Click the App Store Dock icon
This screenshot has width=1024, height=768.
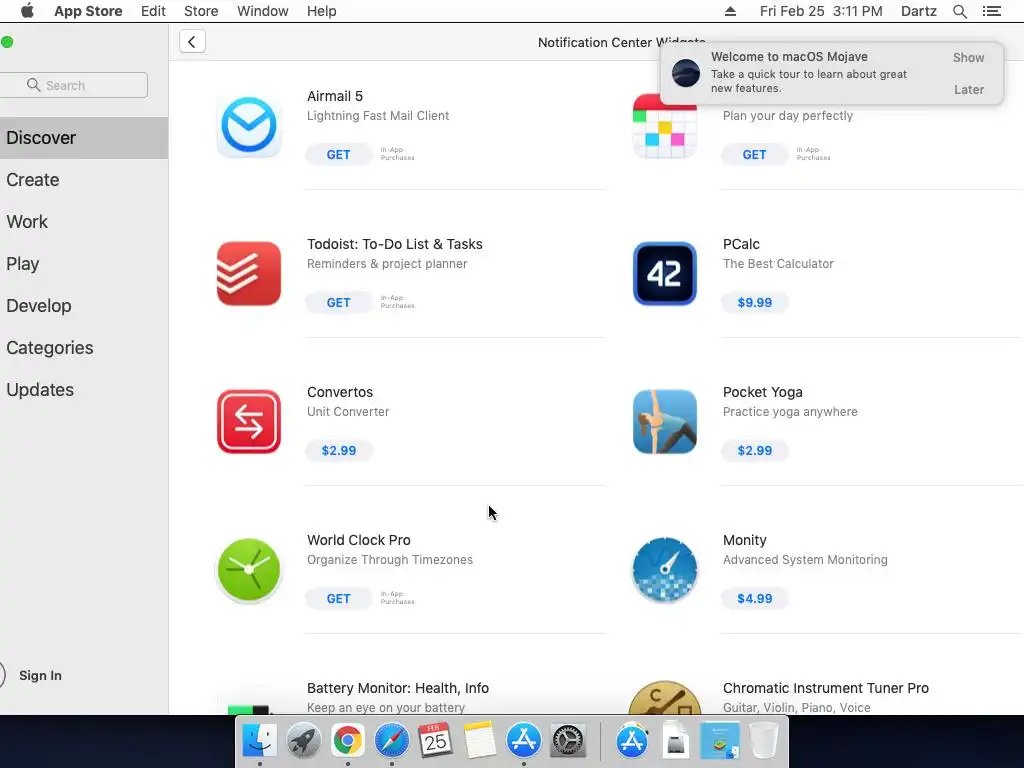point(523,741)
